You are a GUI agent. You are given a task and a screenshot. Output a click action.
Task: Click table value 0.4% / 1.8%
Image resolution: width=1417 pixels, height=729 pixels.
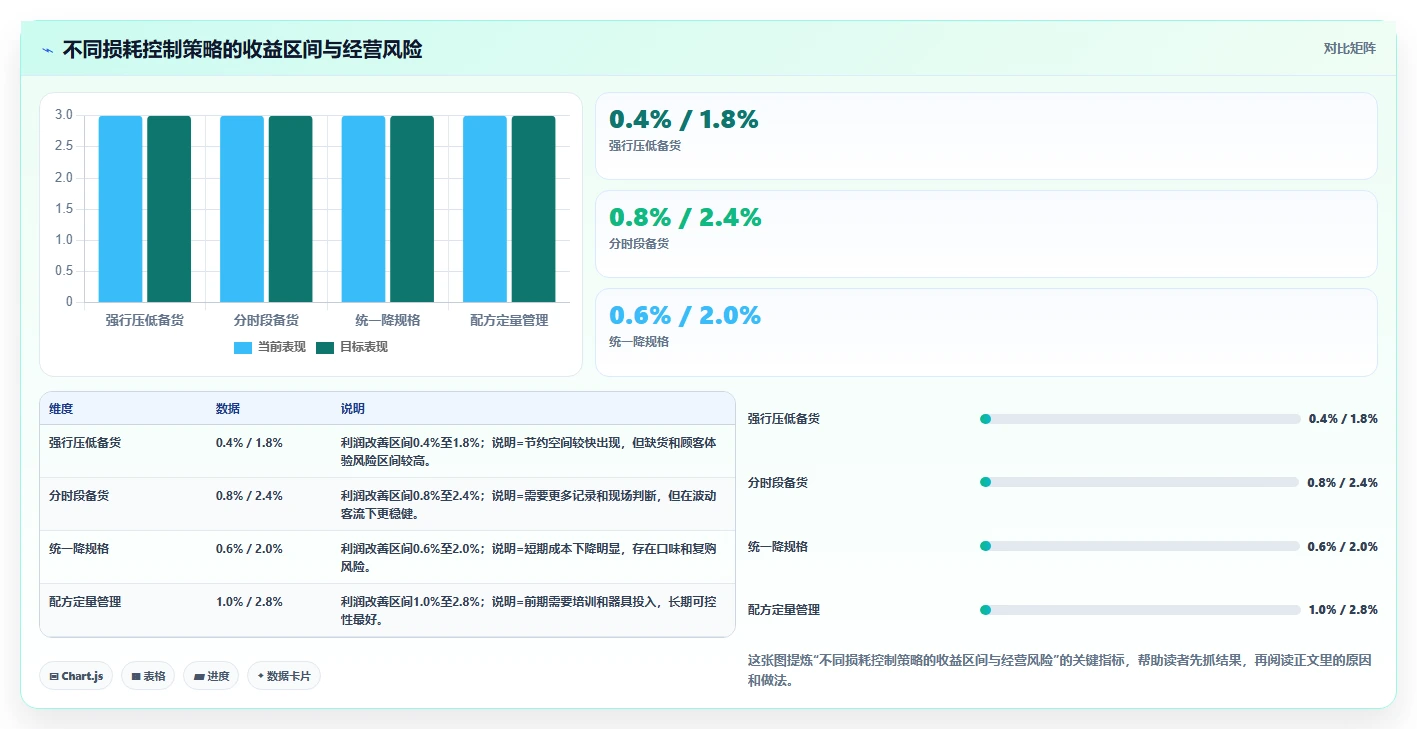pyautogui.click(x=249, y=442)
